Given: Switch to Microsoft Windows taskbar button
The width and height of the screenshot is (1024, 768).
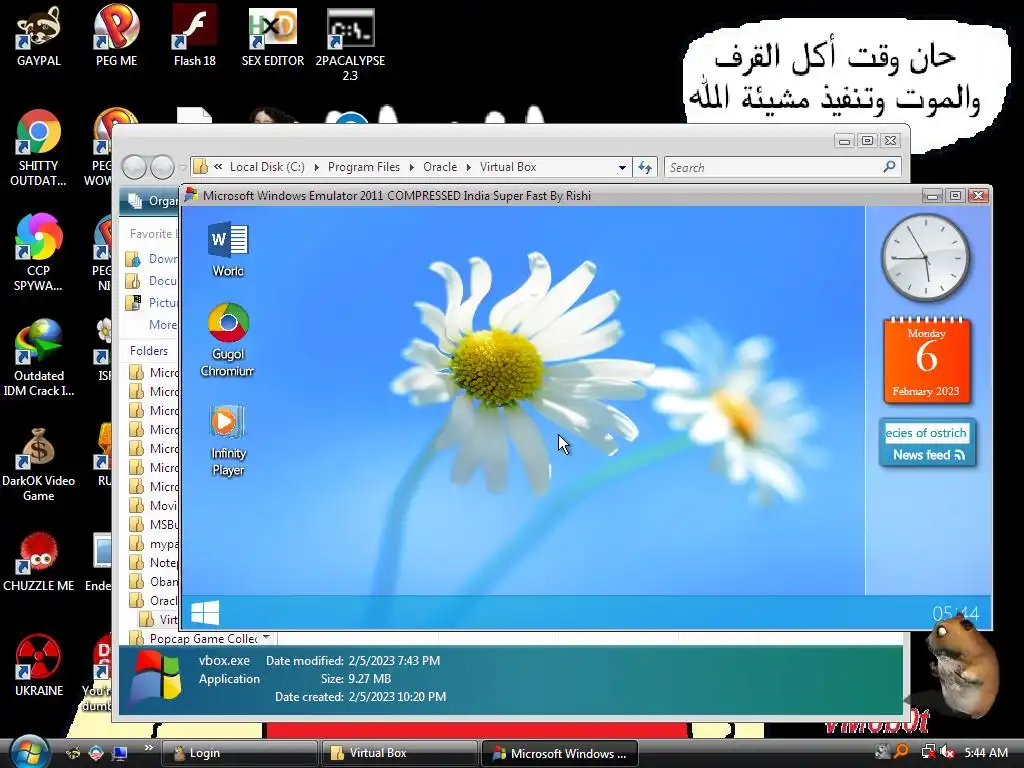Looking at the screenshot, I should click(x=559, y=753).
